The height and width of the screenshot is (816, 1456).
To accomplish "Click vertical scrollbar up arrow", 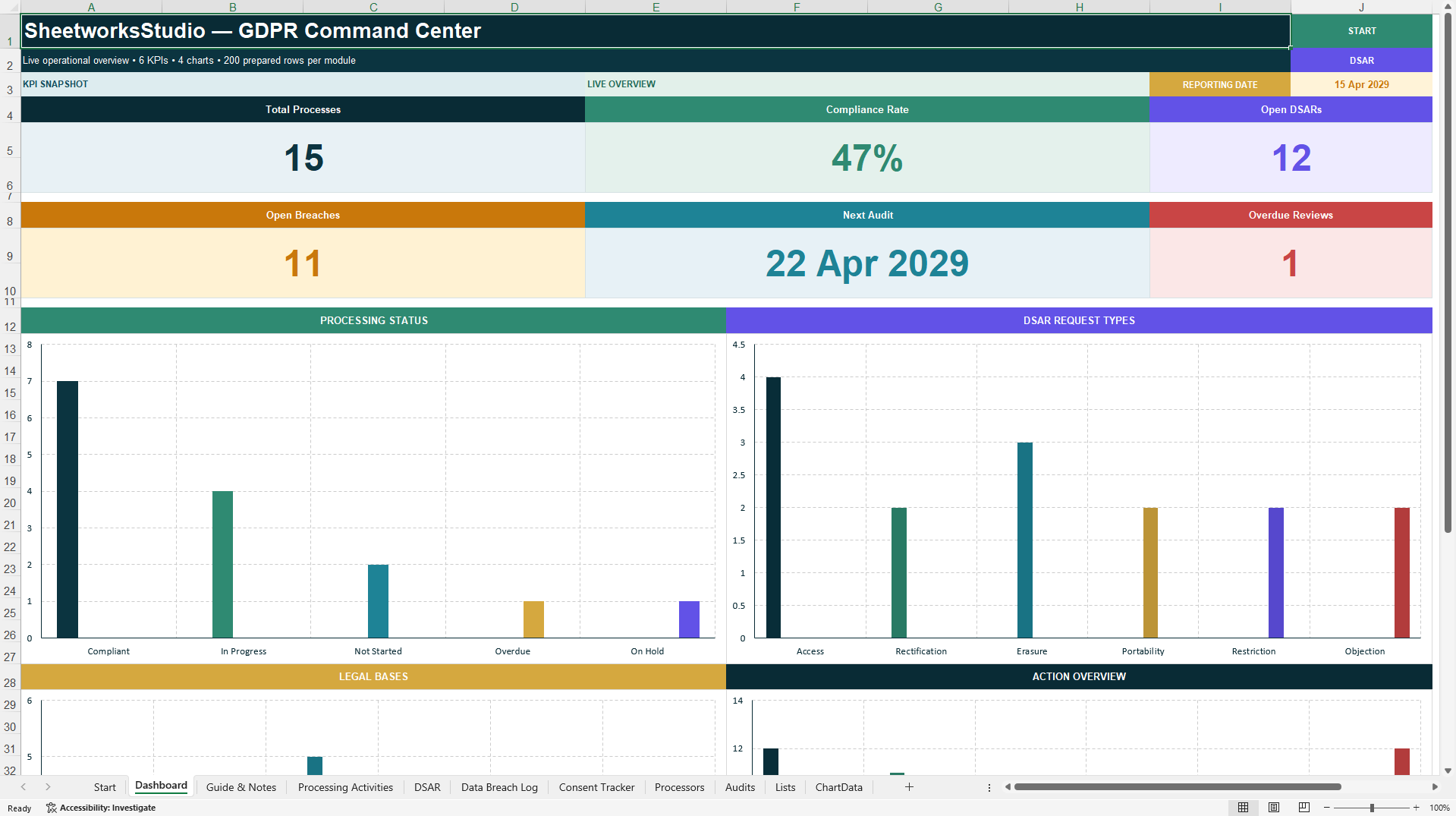I will point(1448,6).
